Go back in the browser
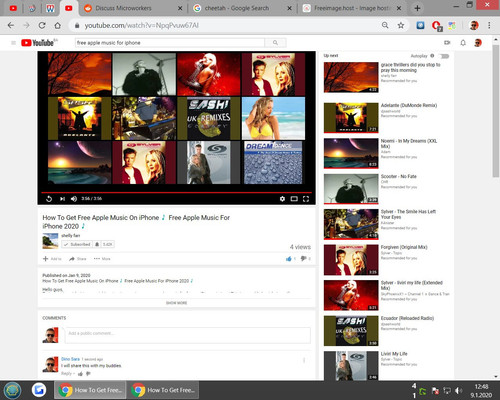 [x=11, y=25]
